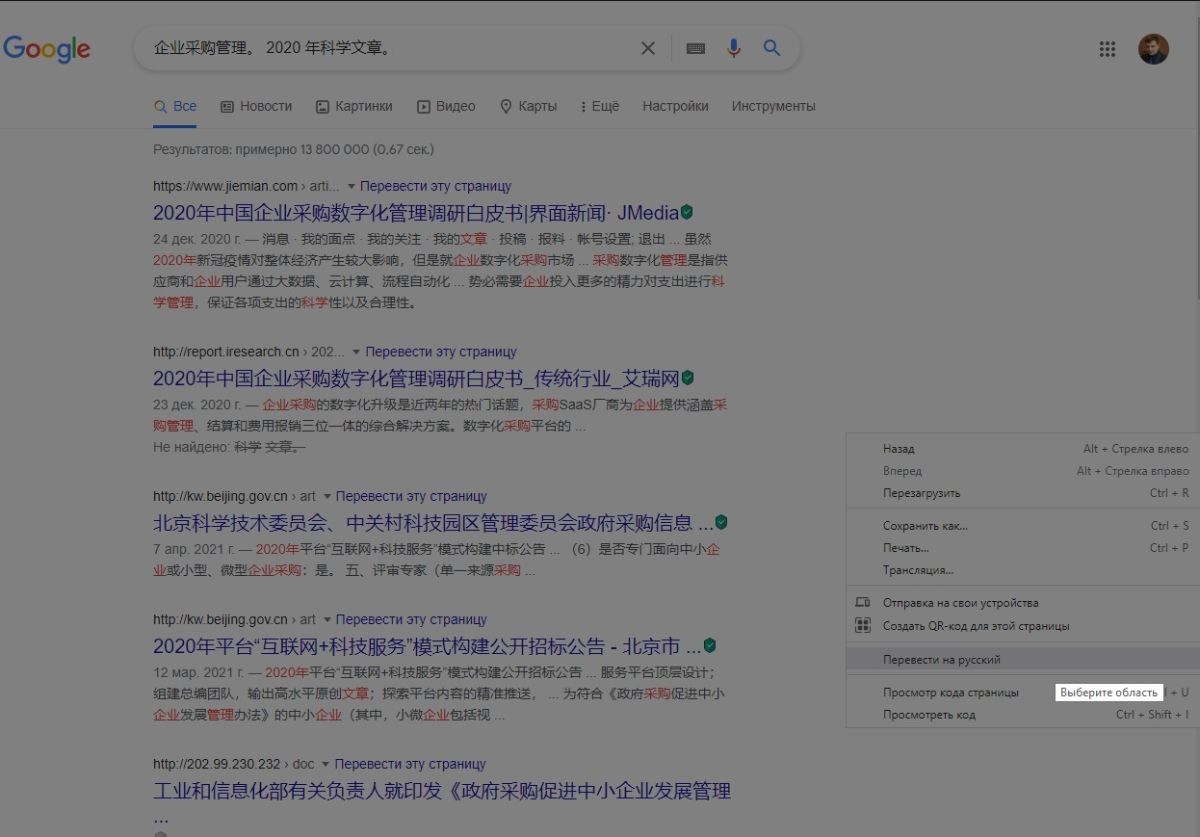Click the 'Результатов: примерно 13 800 000' stats text
The image size is (1200, 837).
tap(293, 149)
